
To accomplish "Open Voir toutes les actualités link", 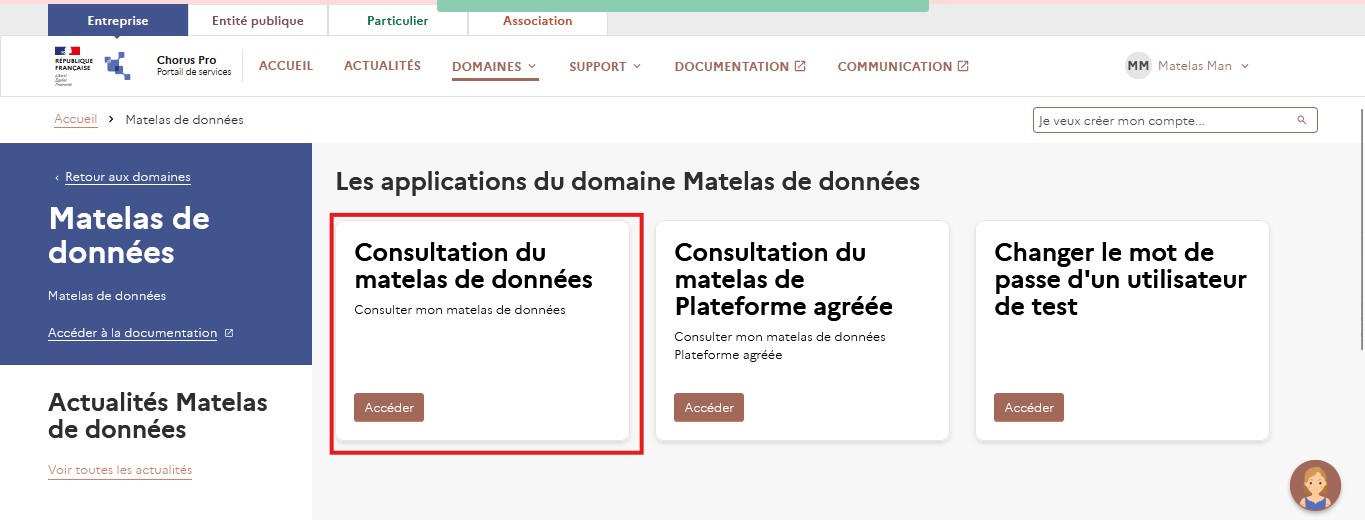I will click(x=120, y=470).
